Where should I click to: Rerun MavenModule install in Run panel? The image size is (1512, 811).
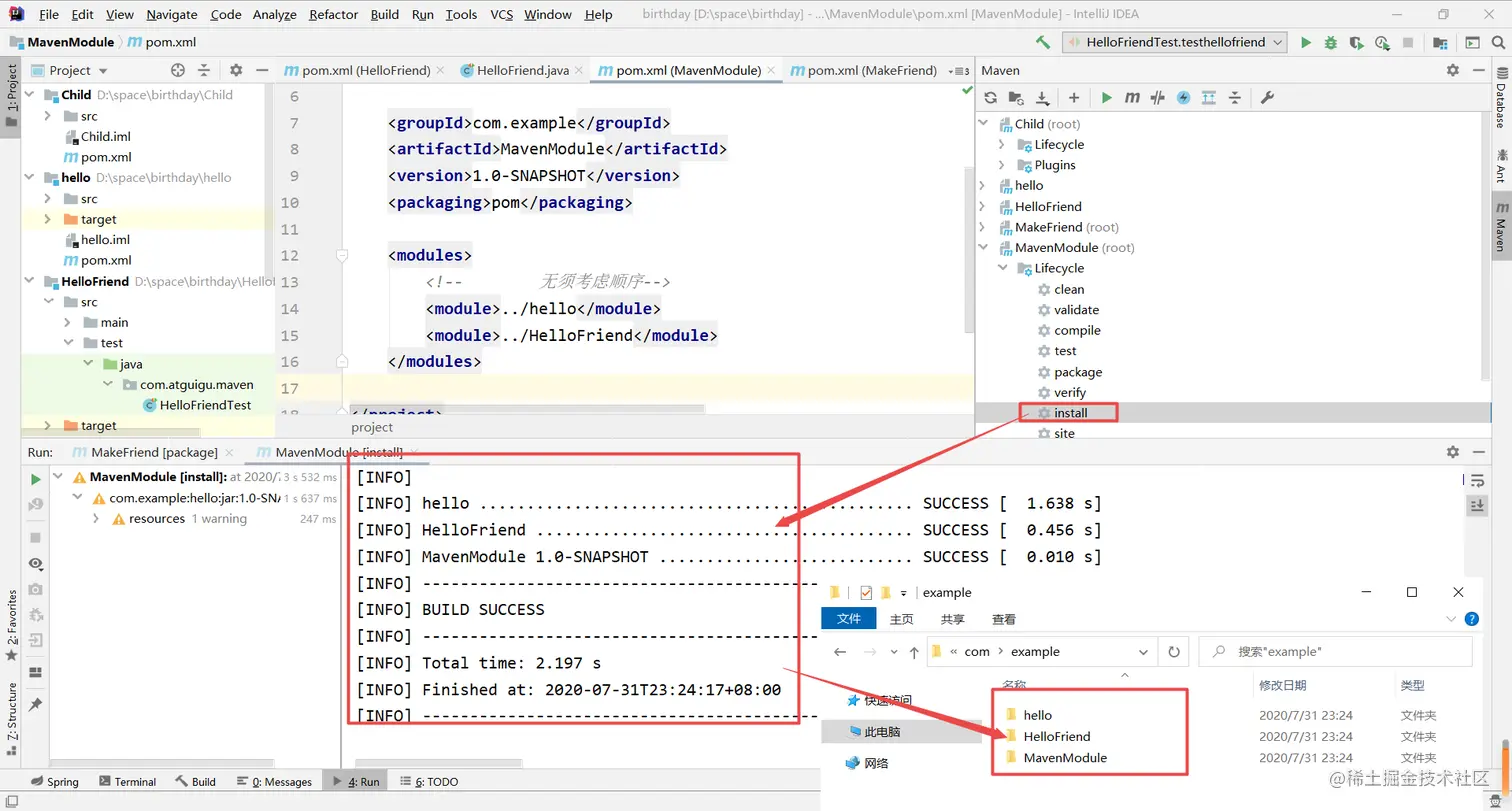pos(36,479)
